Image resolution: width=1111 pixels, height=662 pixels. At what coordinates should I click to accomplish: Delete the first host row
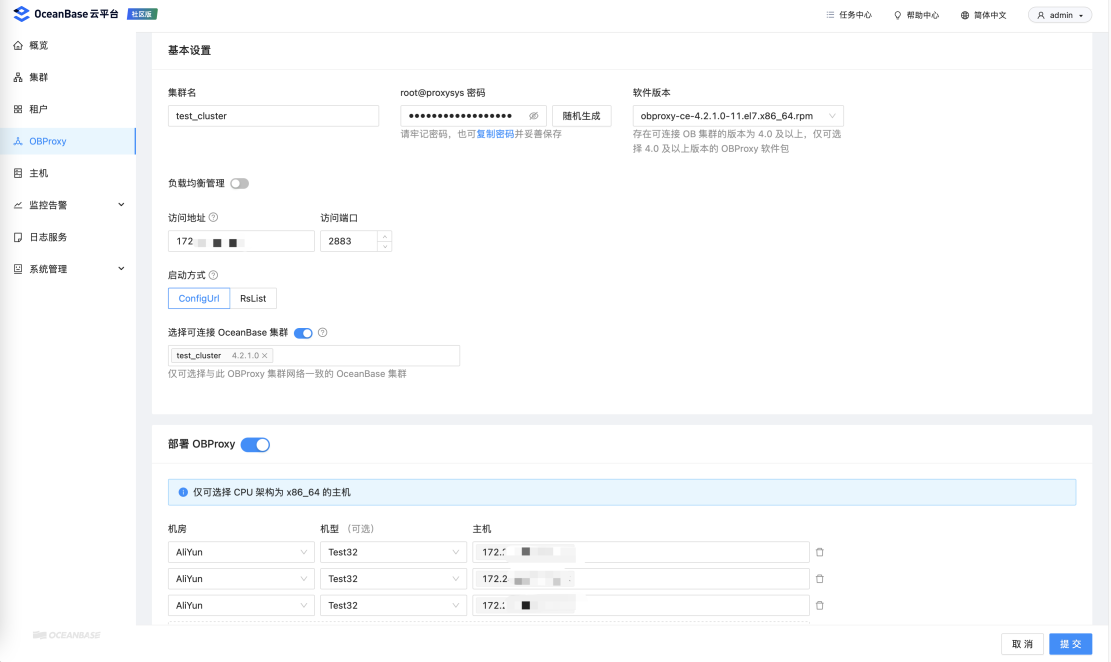pyautogui.click(x=820, y=552)
